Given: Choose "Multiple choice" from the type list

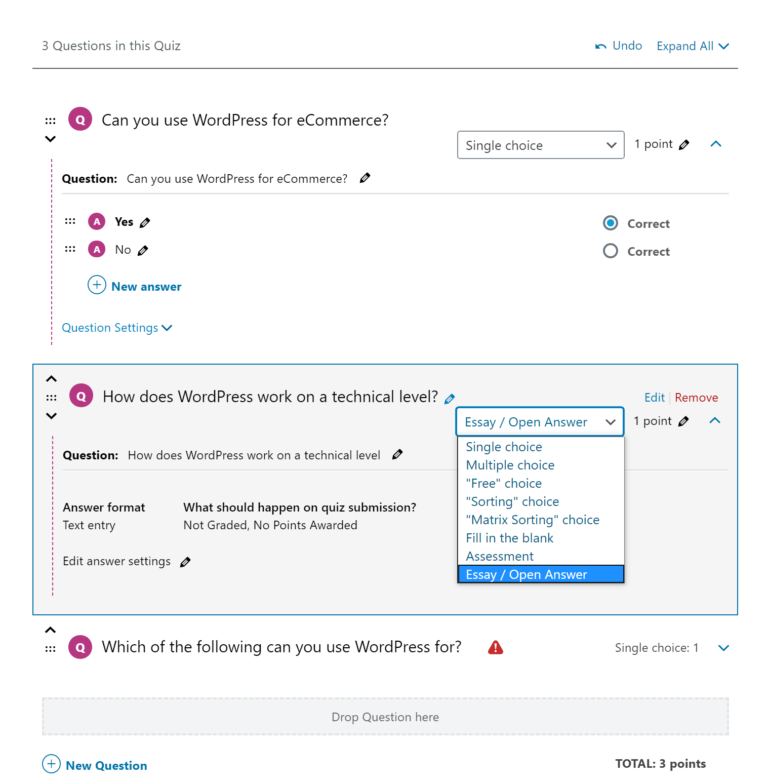Looking at the screenshot, I should pos(510,465).
